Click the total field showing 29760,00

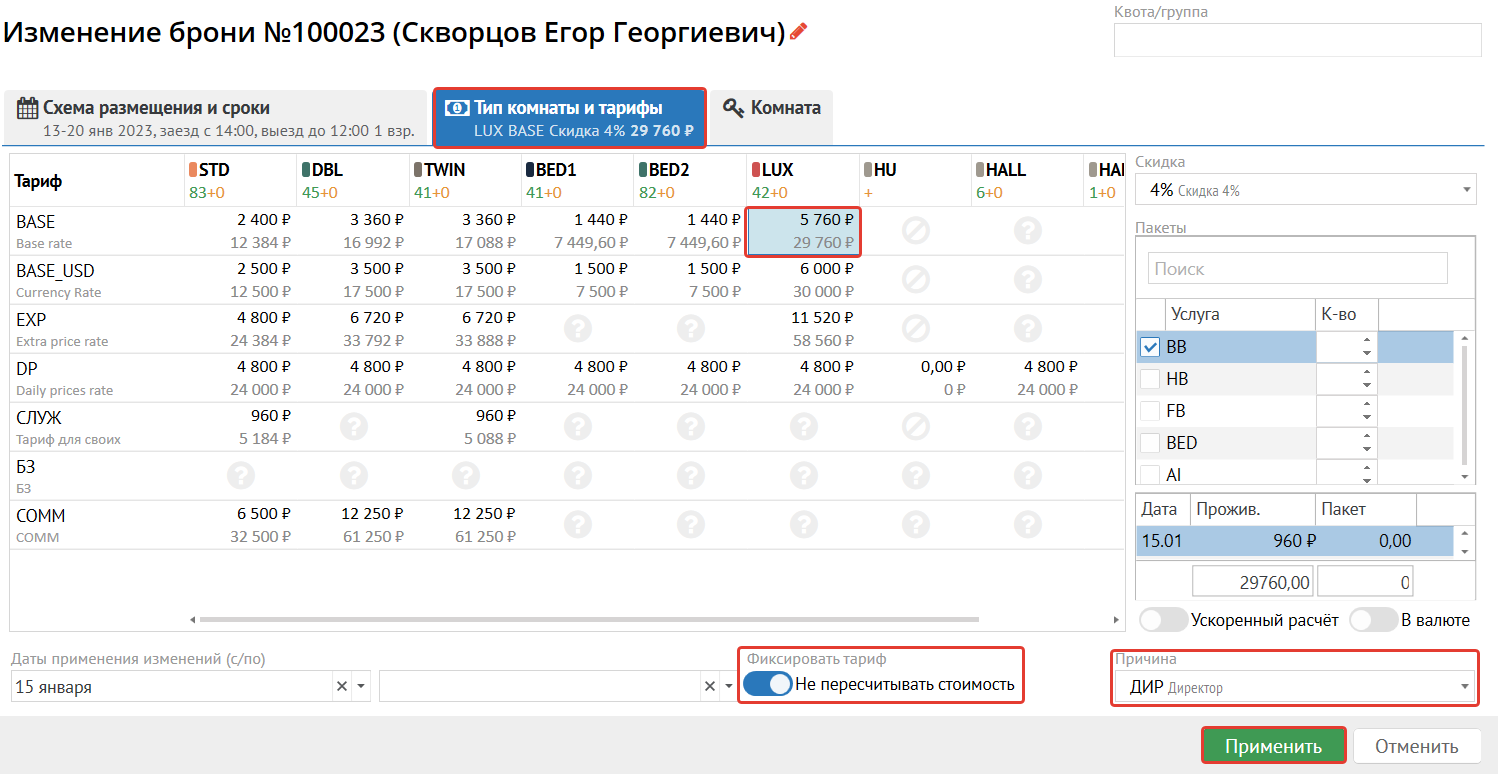click(1253, 581)
